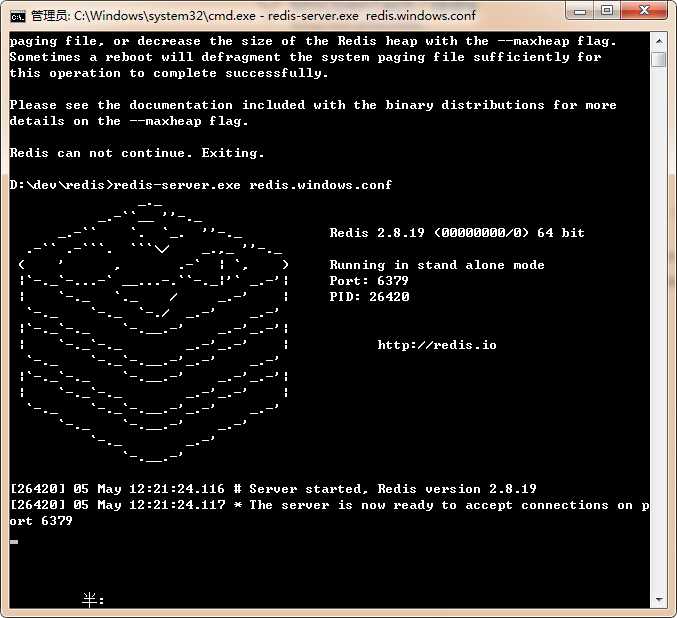Screen dimensions: 677x618
Task: Click the http://redis.io URL text
Action: coord(437,345)
